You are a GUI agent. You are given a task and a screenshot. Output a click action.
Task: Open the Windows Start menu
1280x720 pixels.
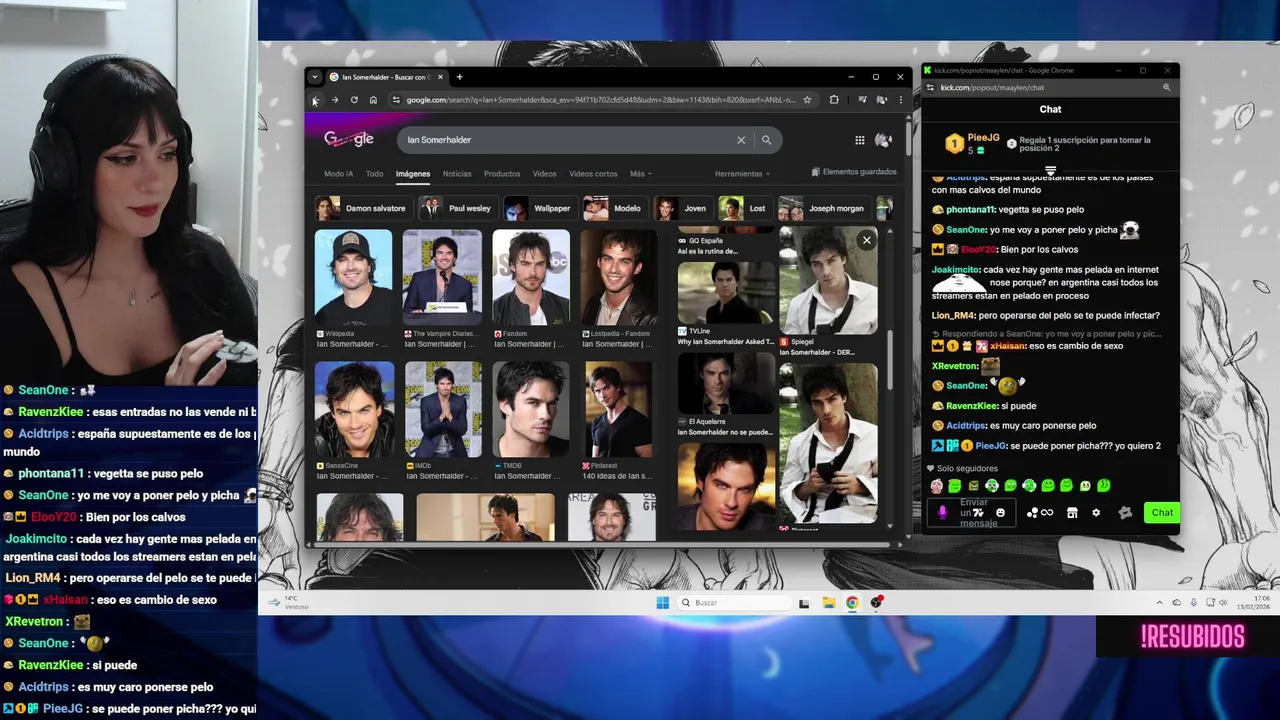coord(662,603)
